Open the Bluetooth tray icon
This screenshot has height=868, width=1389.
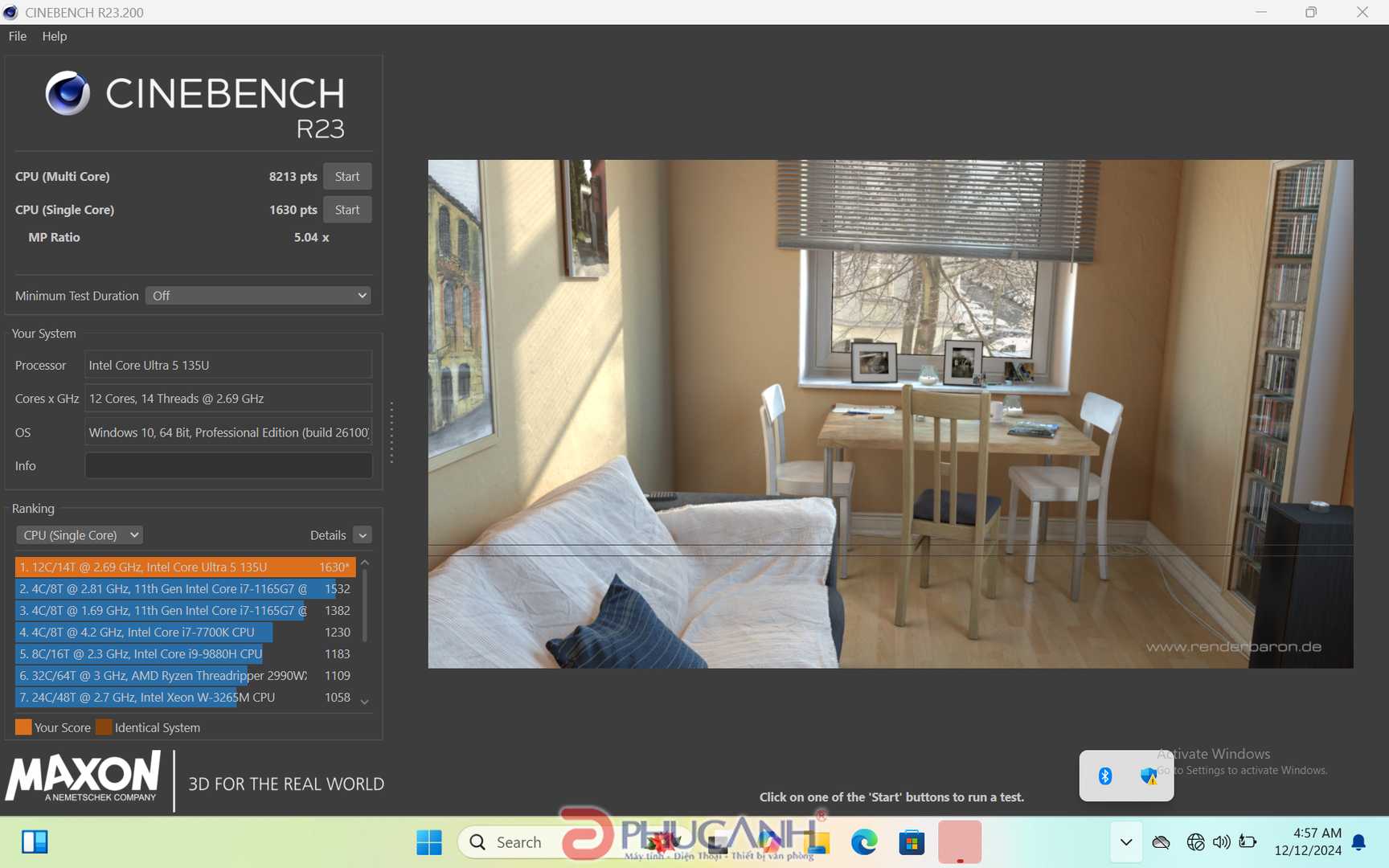point(1105,776)
